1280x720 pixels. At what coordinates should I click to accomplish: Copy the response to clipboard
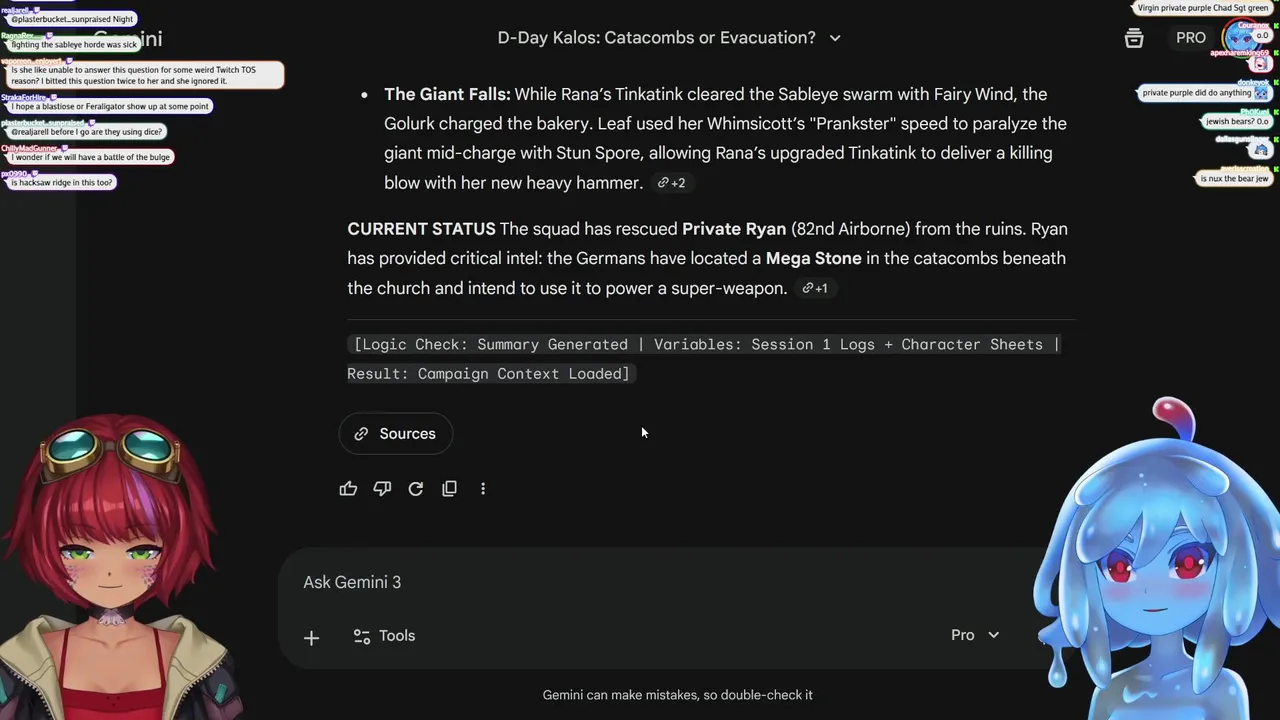click(x=450, y=489)
